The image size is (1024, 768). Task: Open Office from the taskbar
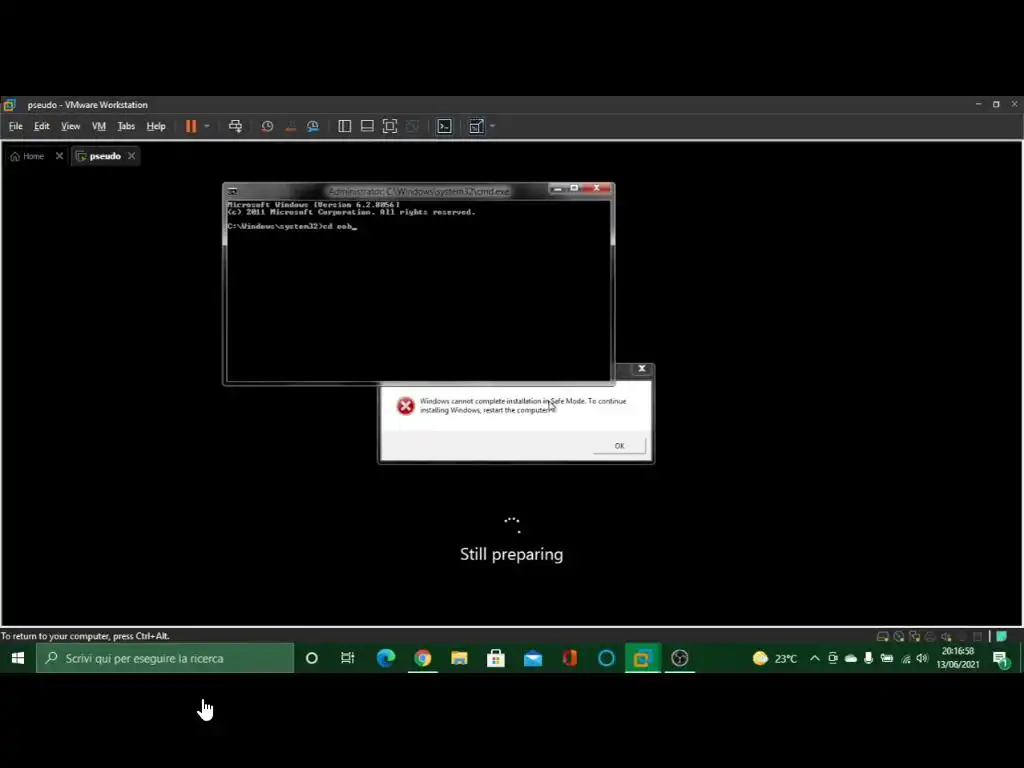569,658
